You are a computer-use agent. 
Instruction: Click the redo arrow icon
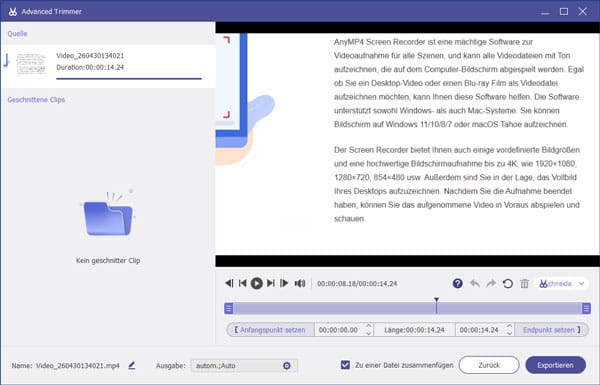[x=491, y=283]
